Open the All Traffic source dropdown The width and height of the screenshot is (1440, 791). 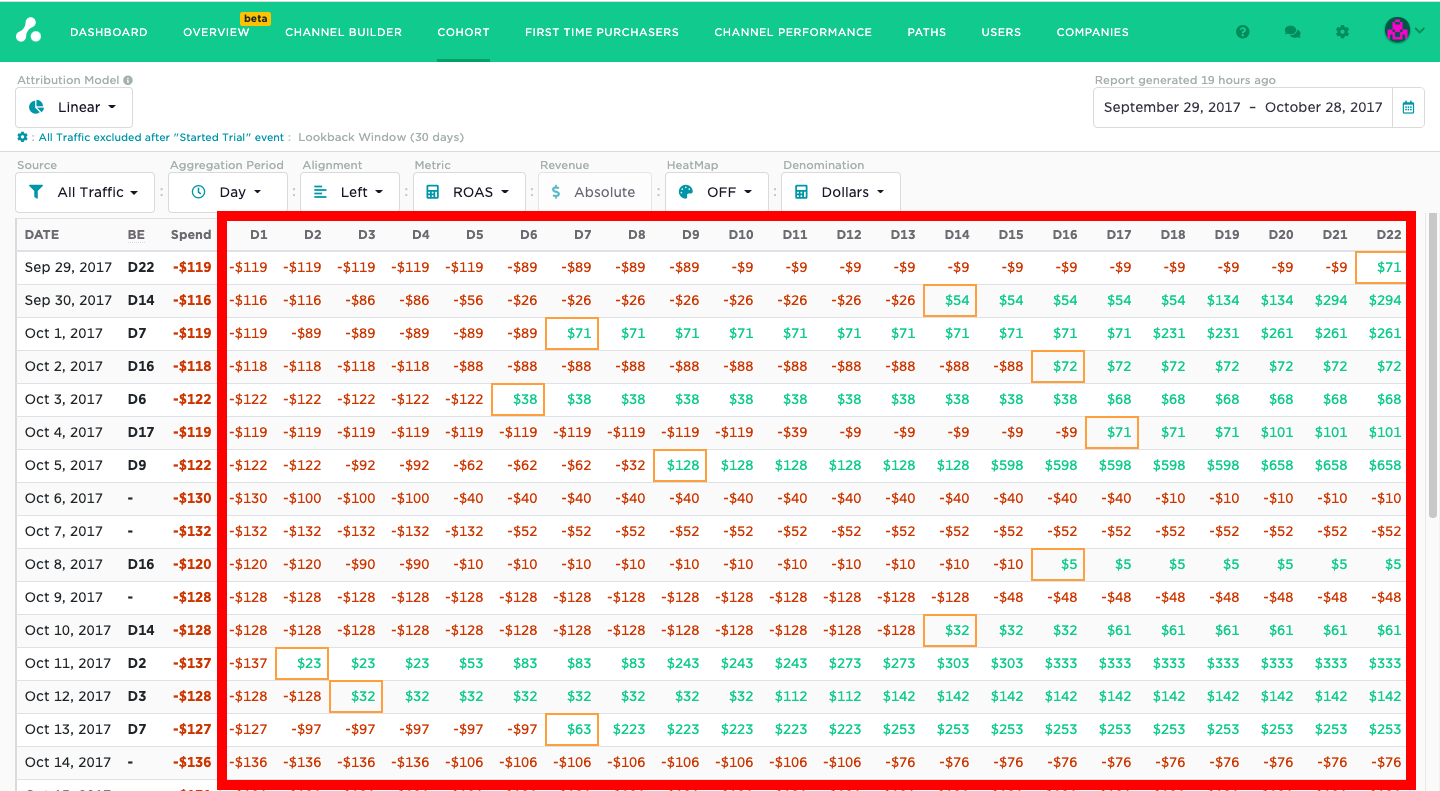(x=87, y=192)
